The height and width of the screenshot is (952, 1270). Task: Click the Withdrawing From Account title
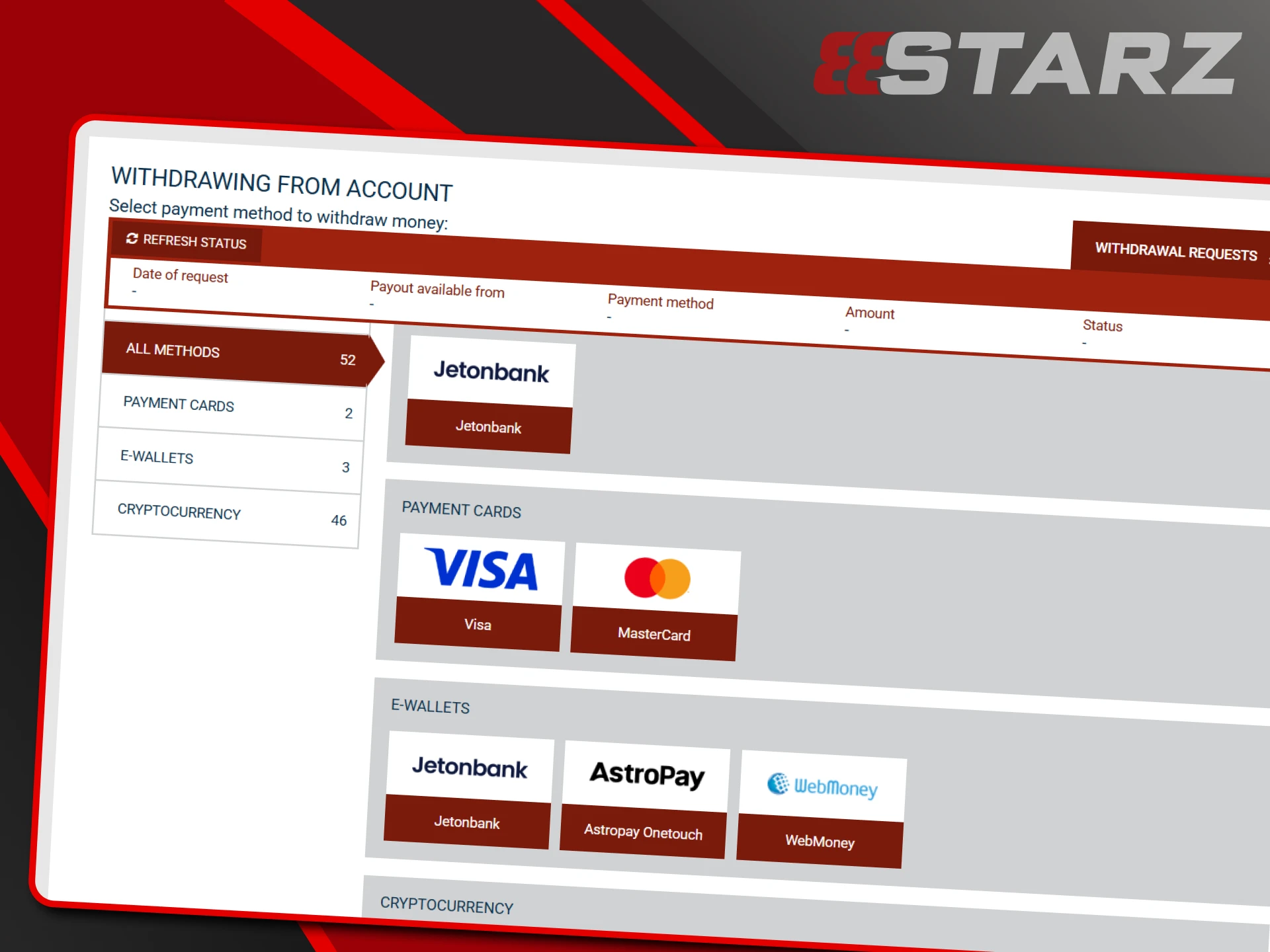click(282, 184)
